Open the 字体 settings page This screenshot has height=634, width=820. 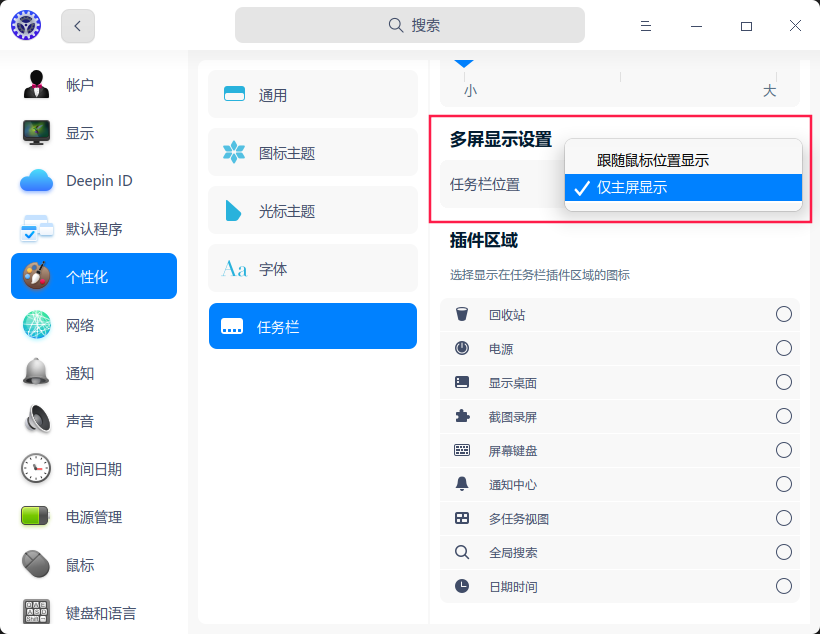[x=313, y=269]
